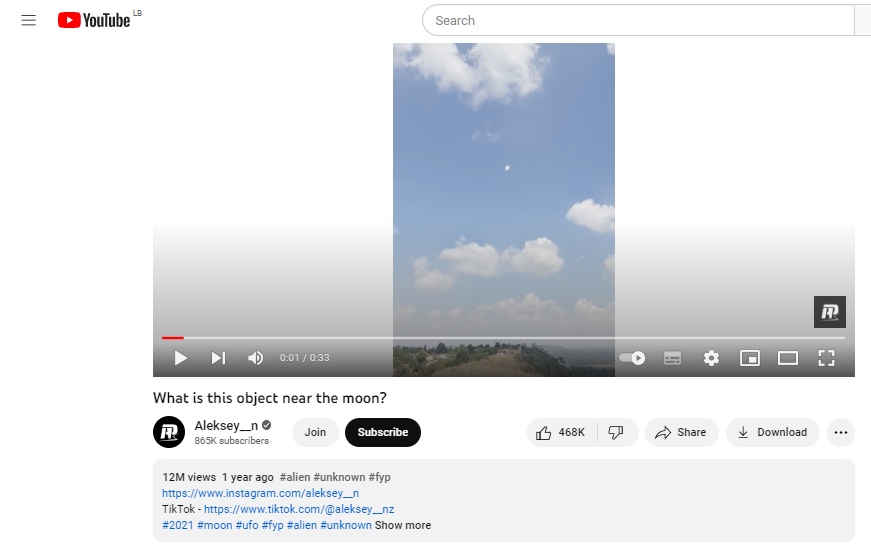871x558 pixels.
Task: Play the video
Action: click(180, 358)
